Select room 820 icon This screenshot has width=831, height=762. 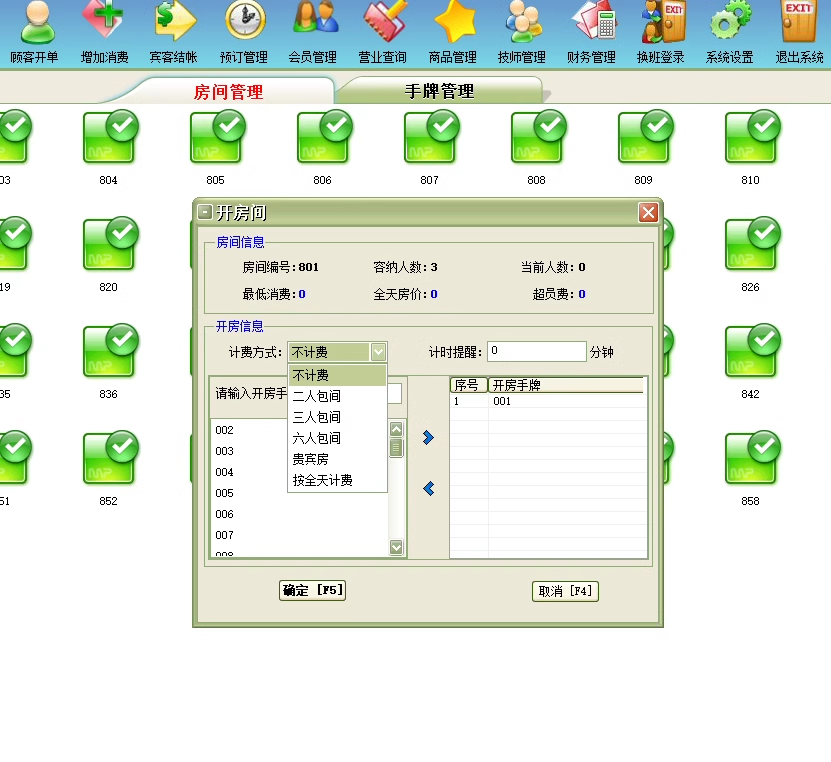pyautogui.click(x=110, y=244)
